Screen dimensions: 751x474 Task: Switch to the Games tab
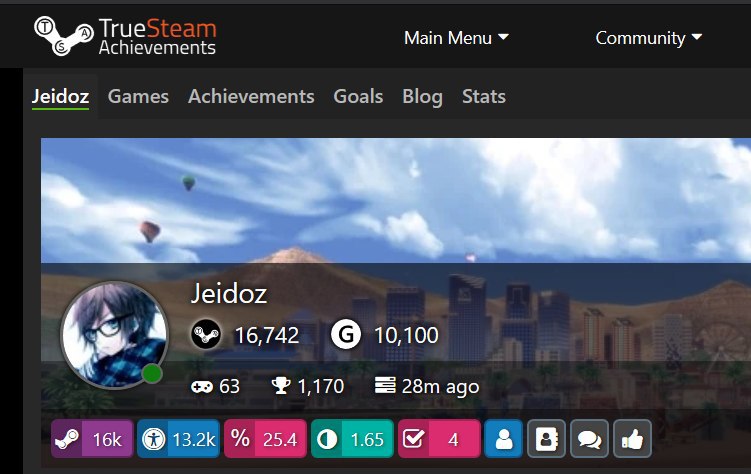(138, 97)
